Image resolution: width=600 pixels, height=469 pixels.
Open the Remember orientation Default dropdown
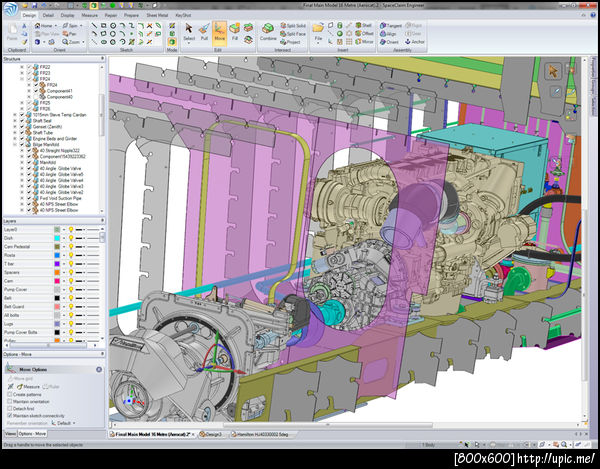coord(64,423)
